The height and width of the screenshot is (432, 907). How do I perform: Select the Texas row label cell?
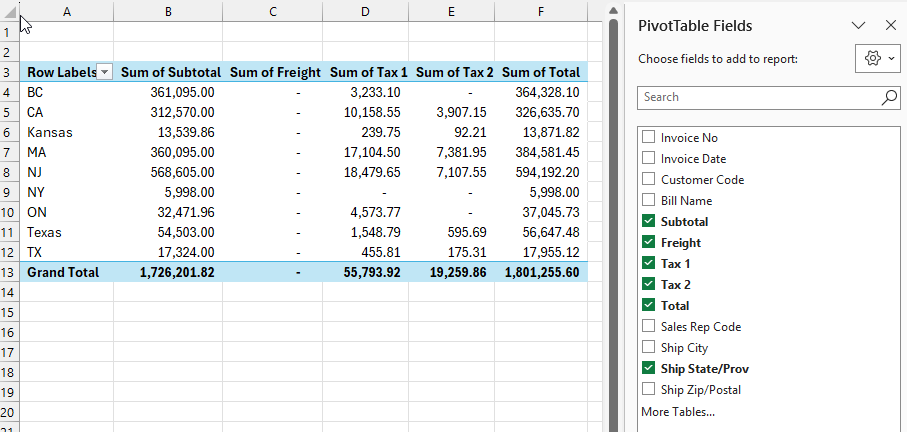click(x=67, y=232)
